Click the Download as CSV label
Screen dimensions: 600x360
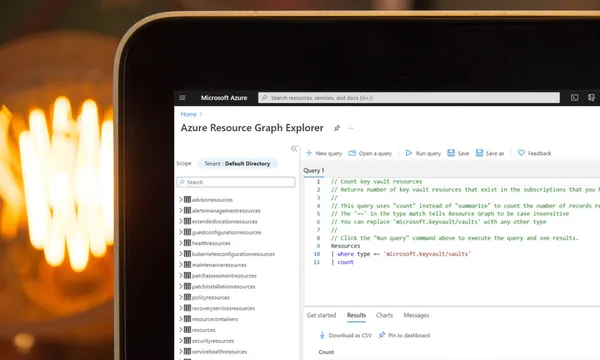point(350,336)
